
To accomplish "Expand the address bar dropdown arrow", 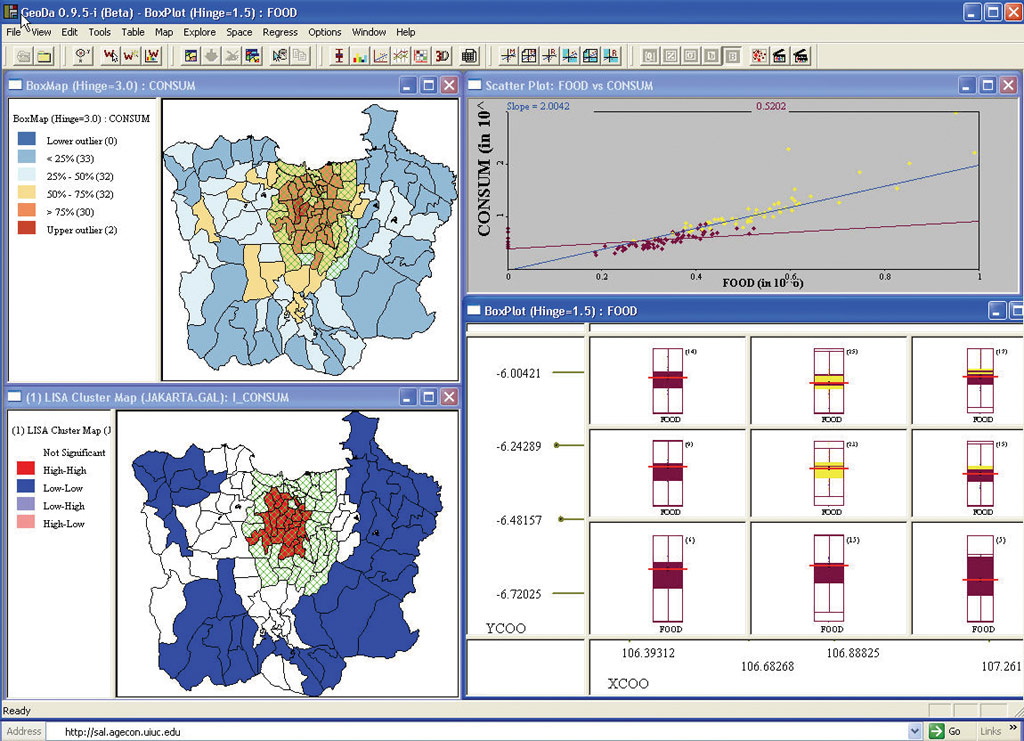I will pyautogui.click(x=914, y=731).
